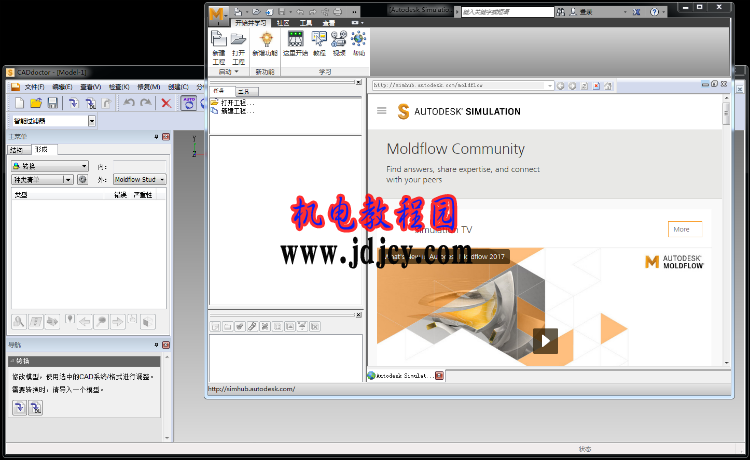Pin the CADdoctor main menu panel

tap(156, 137)
